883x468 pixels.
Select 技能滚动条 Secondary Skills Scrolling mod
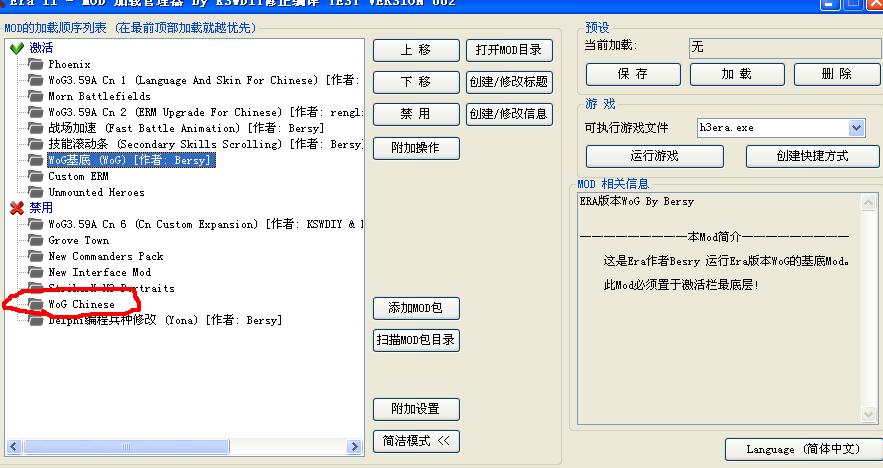pos(206,144)
